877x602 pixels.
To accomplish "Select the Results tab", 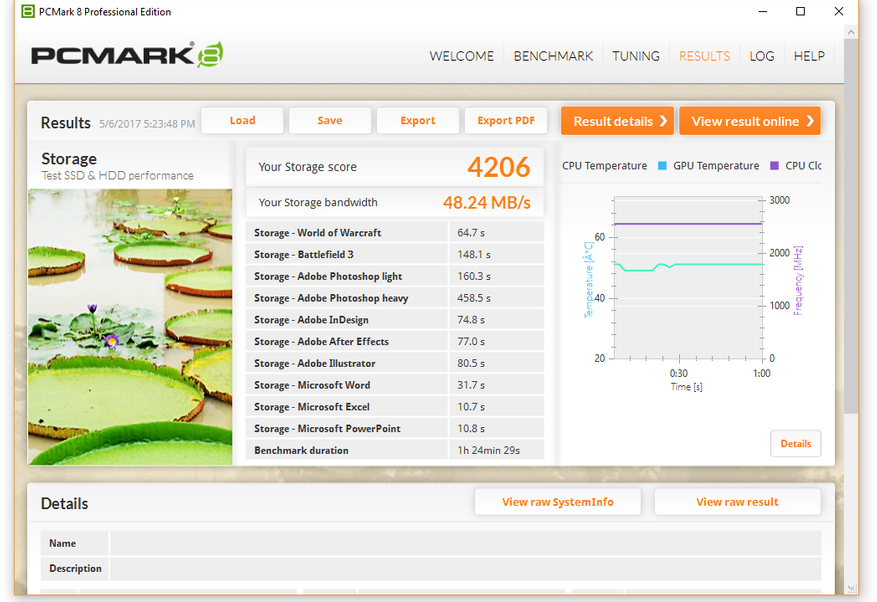I will click(x=704, y=56).
